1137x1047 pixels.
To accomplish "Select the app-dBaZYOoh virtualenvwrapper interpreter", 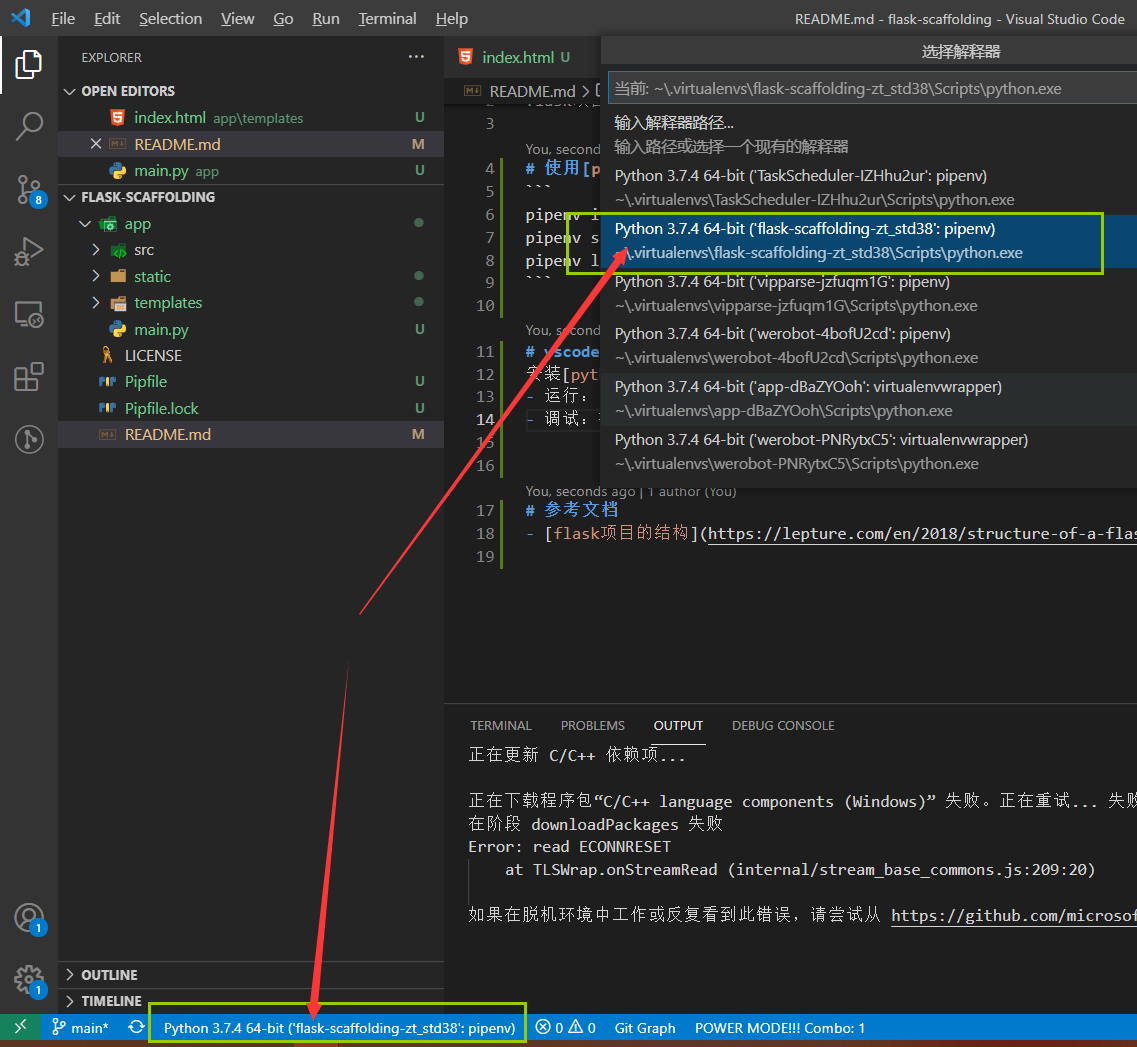I will 869,398.
